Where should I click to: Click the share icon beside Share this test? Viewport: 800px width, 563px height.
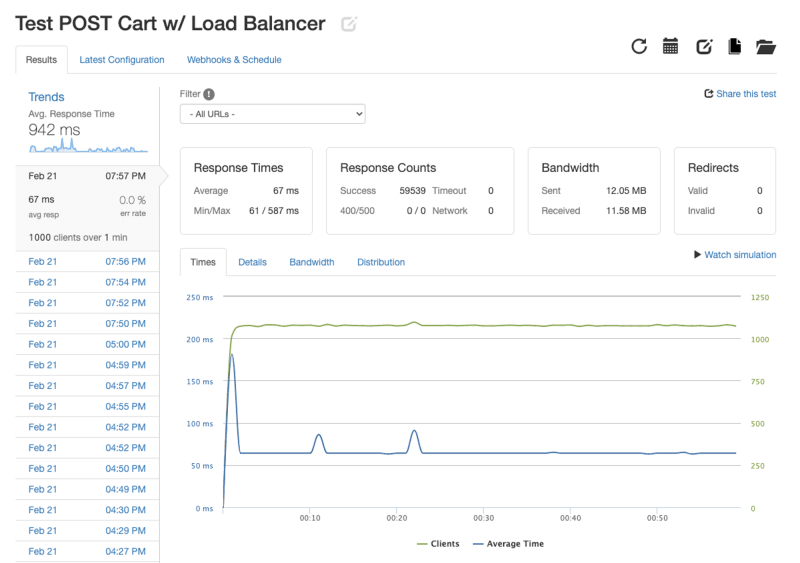[708, 93]
